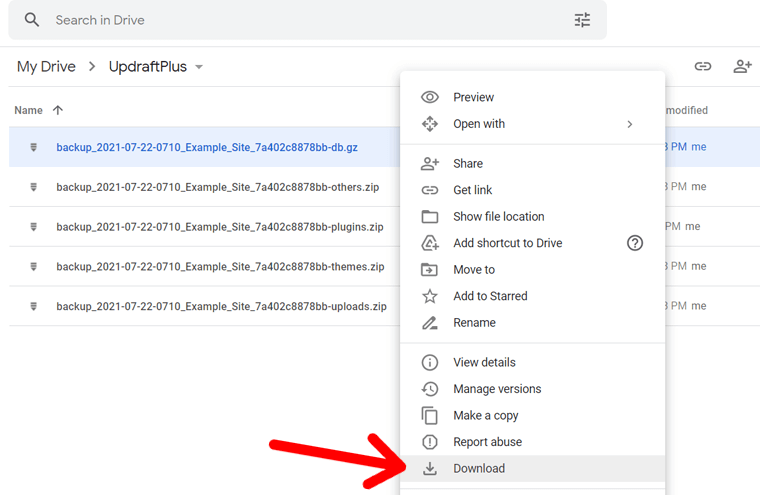This screenshot has height=495, width=760.
Task: Select the backup db.gz file
Action: tap(207, 147)
